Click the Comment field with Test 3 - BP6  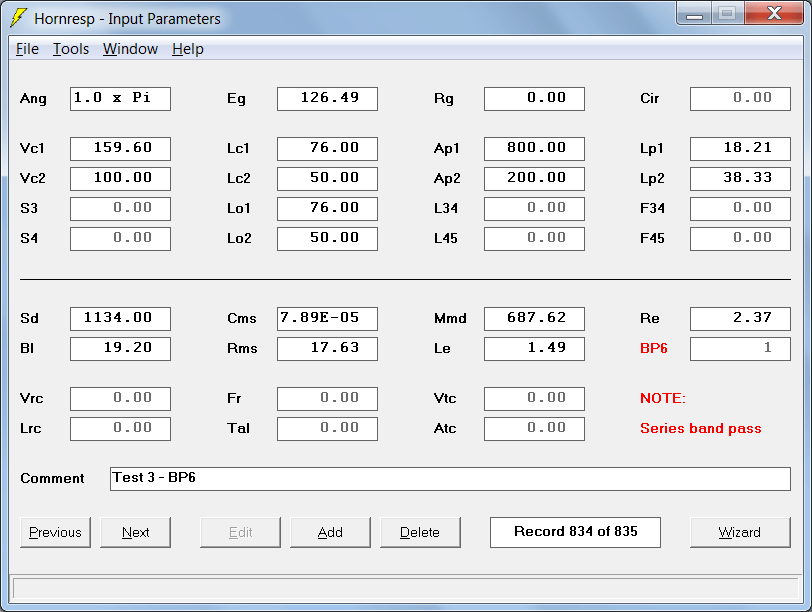coord(451,479)
